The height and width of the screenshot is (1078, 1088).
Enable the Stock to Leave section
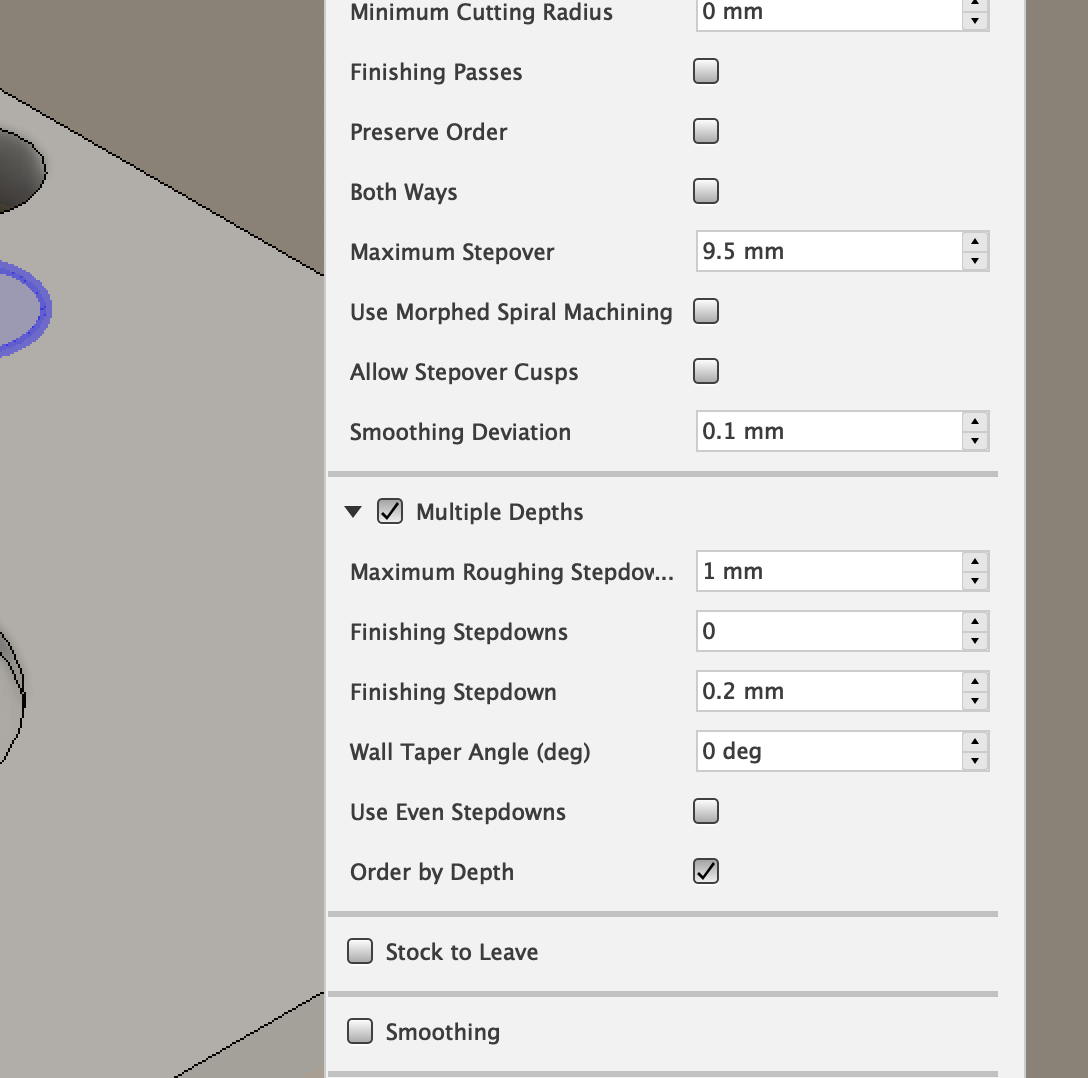click(x=360, y=951)
